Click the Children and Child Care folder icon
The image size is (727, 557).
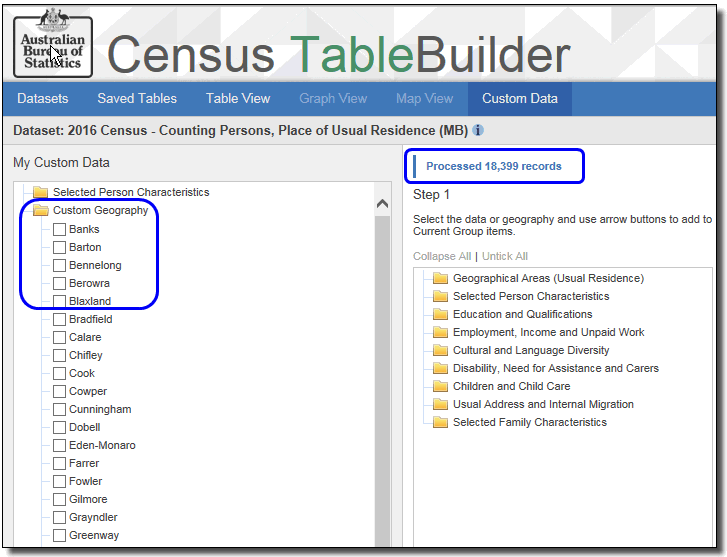pyautogui.click(x=441, y=387)
